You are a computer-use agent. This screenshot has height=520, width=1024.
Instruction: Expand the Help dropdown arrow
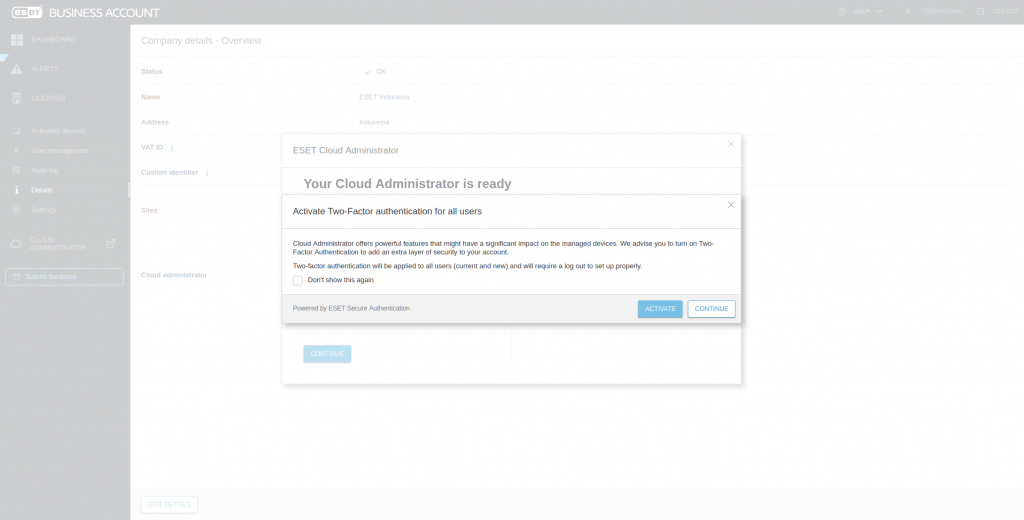(879, 12)
